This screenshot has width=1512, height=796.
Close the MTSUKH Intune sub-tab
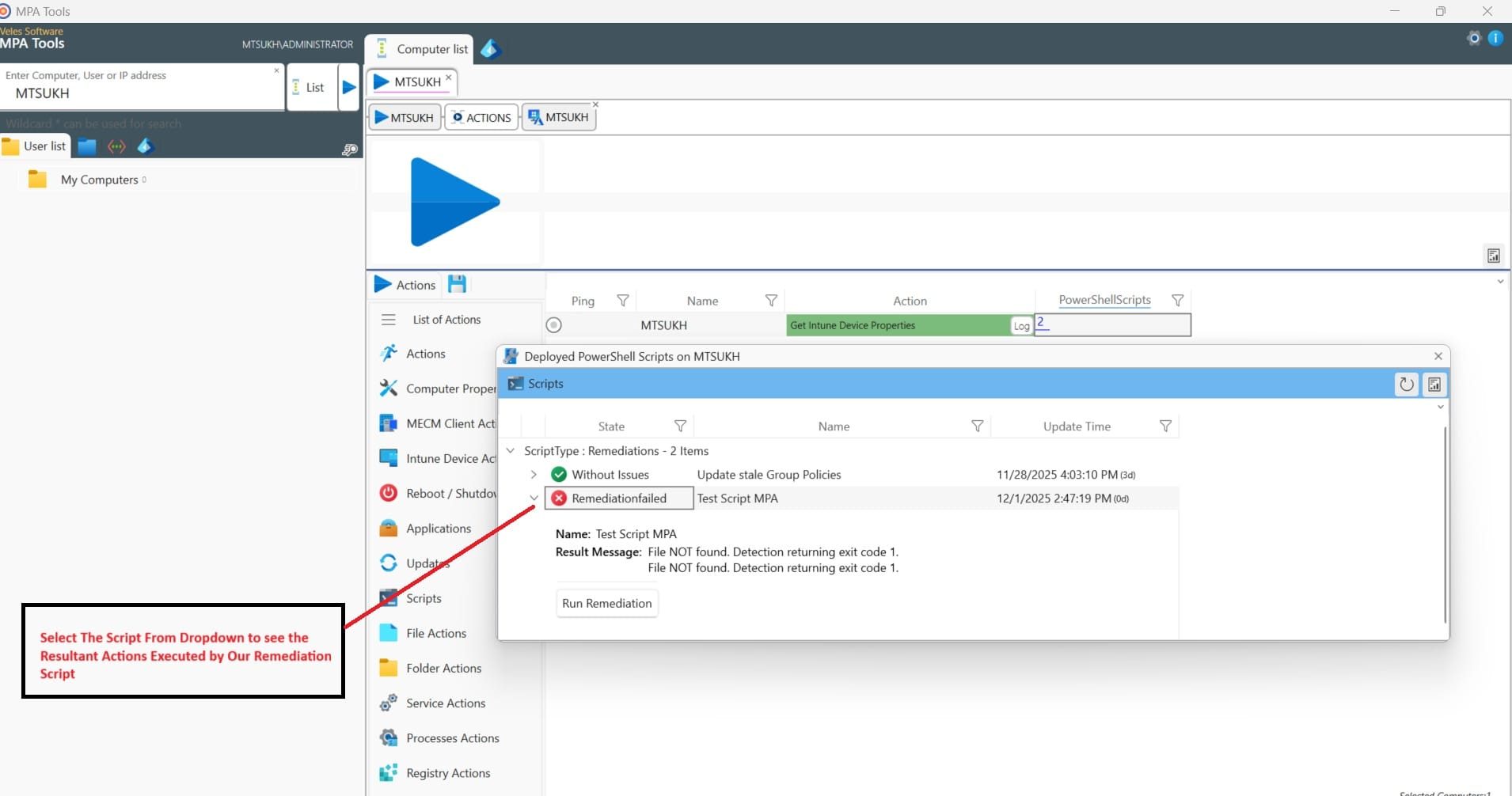point(595,104)
